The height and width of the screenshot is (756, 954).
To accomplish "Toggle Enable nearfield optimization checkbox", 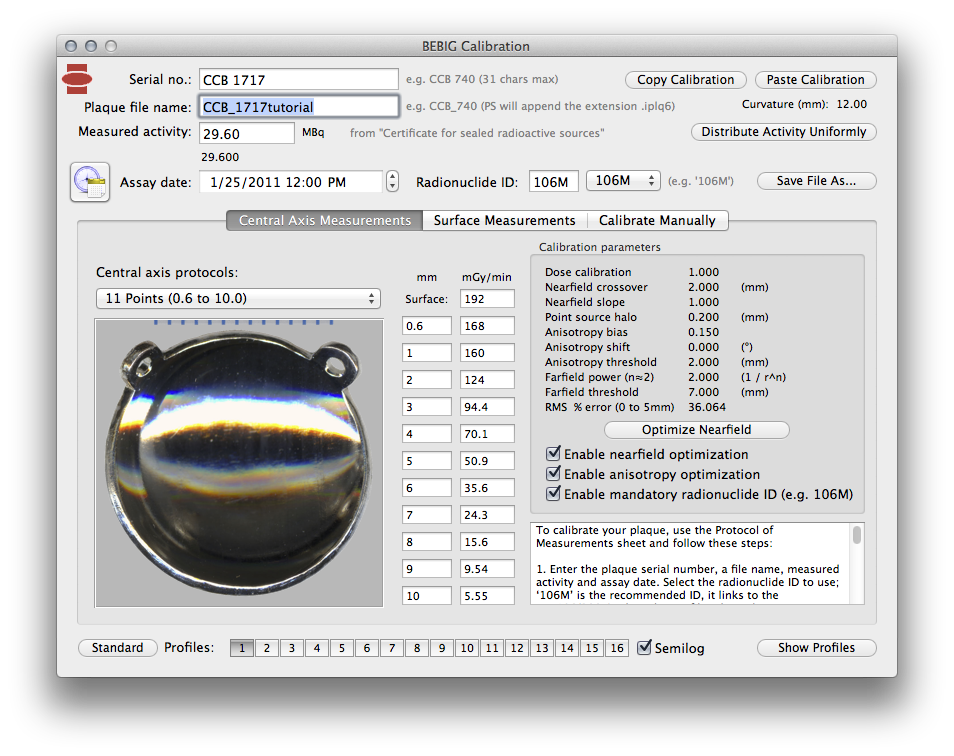I will pos(553,454).
